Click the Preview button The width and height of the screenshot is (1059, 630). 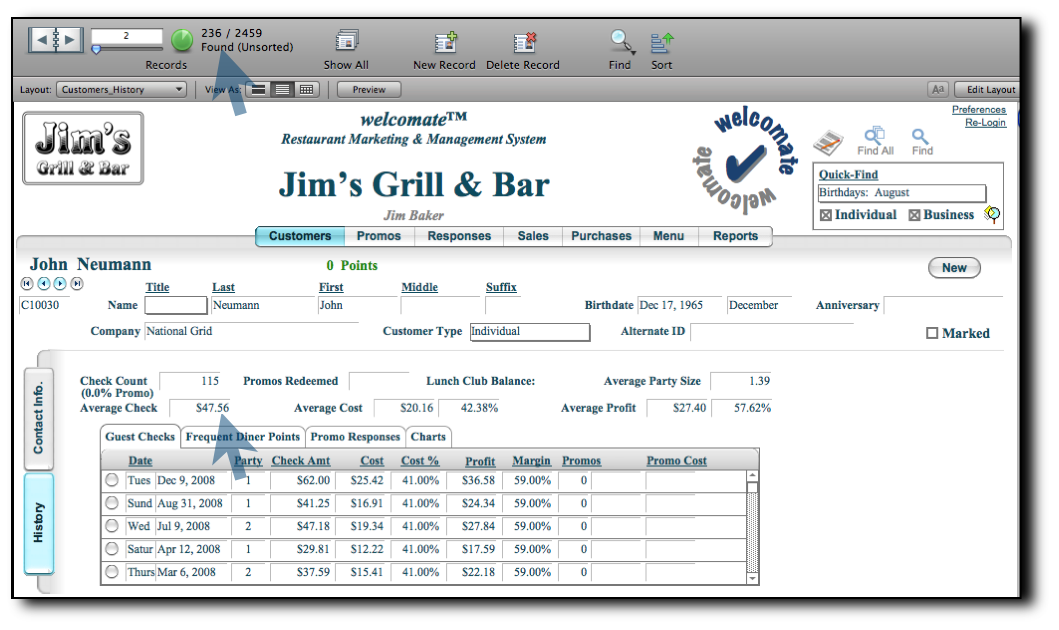[x=369, y=90]
